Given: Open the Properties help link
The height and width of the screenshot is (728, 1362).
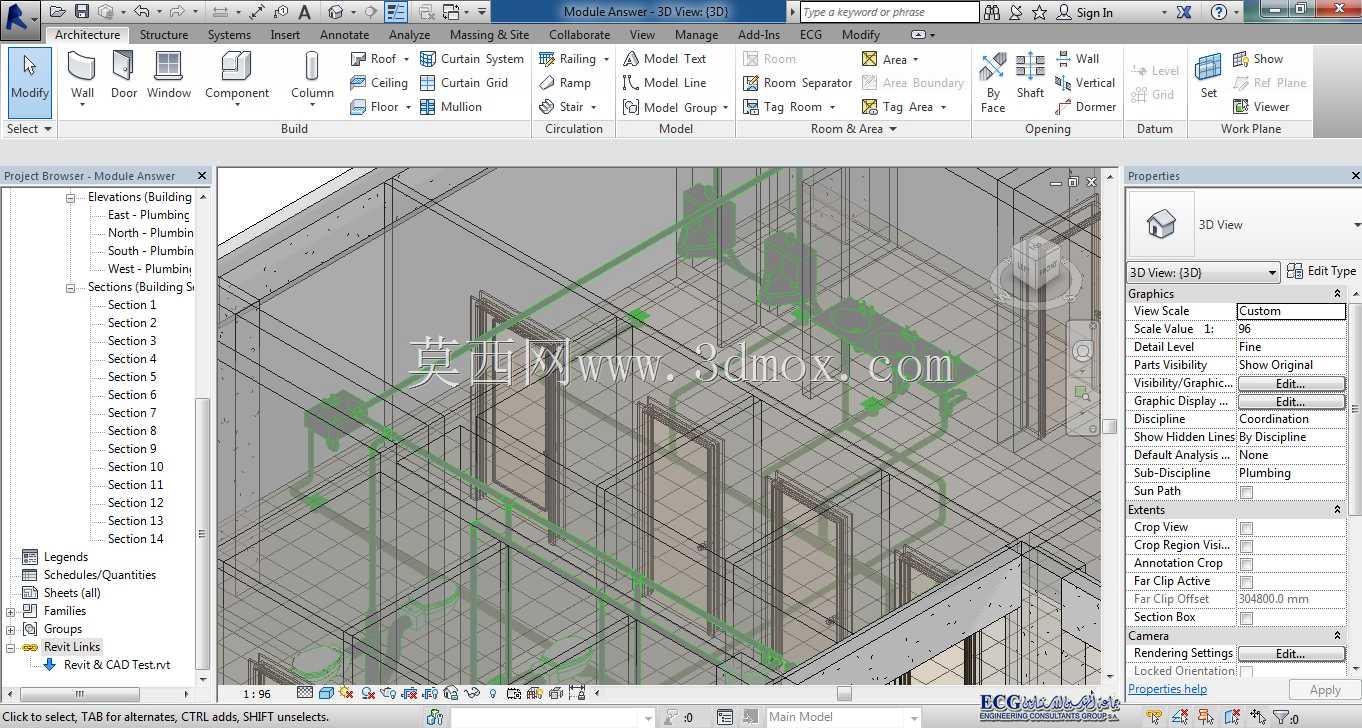Looking at the screenshot, I should point(1167,689).
